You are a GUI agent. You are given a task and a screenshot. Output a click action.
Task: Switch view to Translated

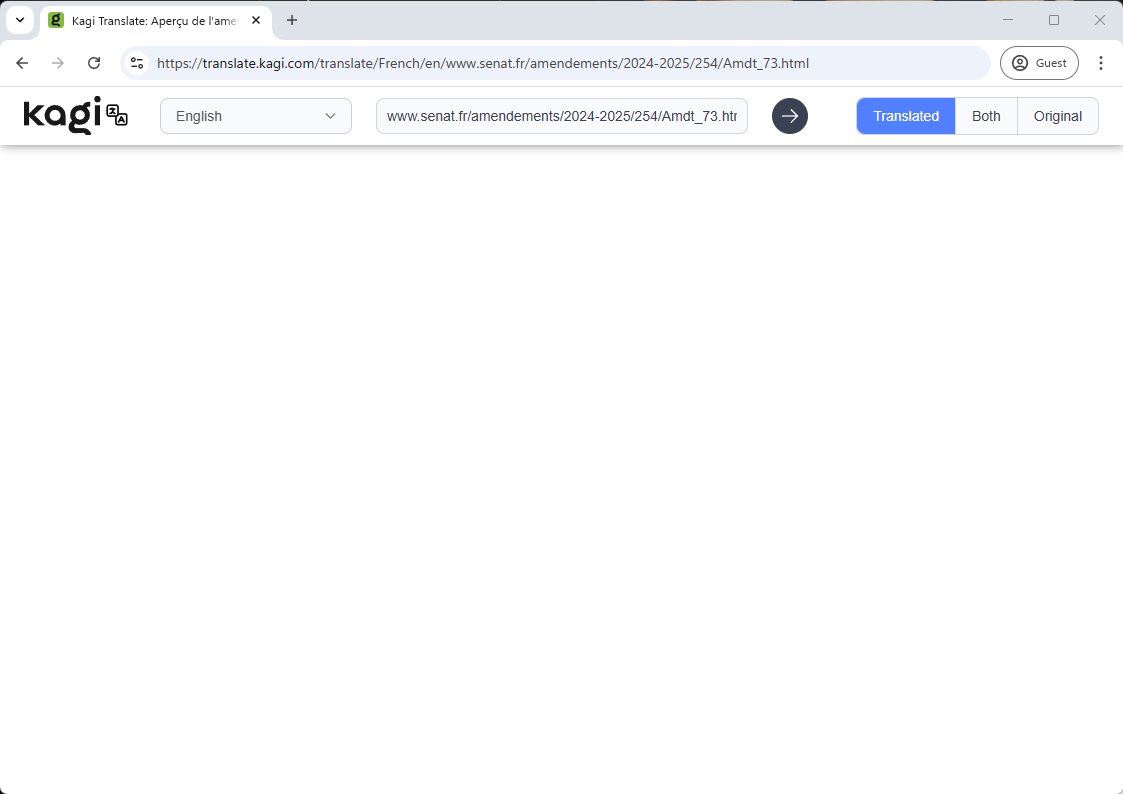[905, 116]
